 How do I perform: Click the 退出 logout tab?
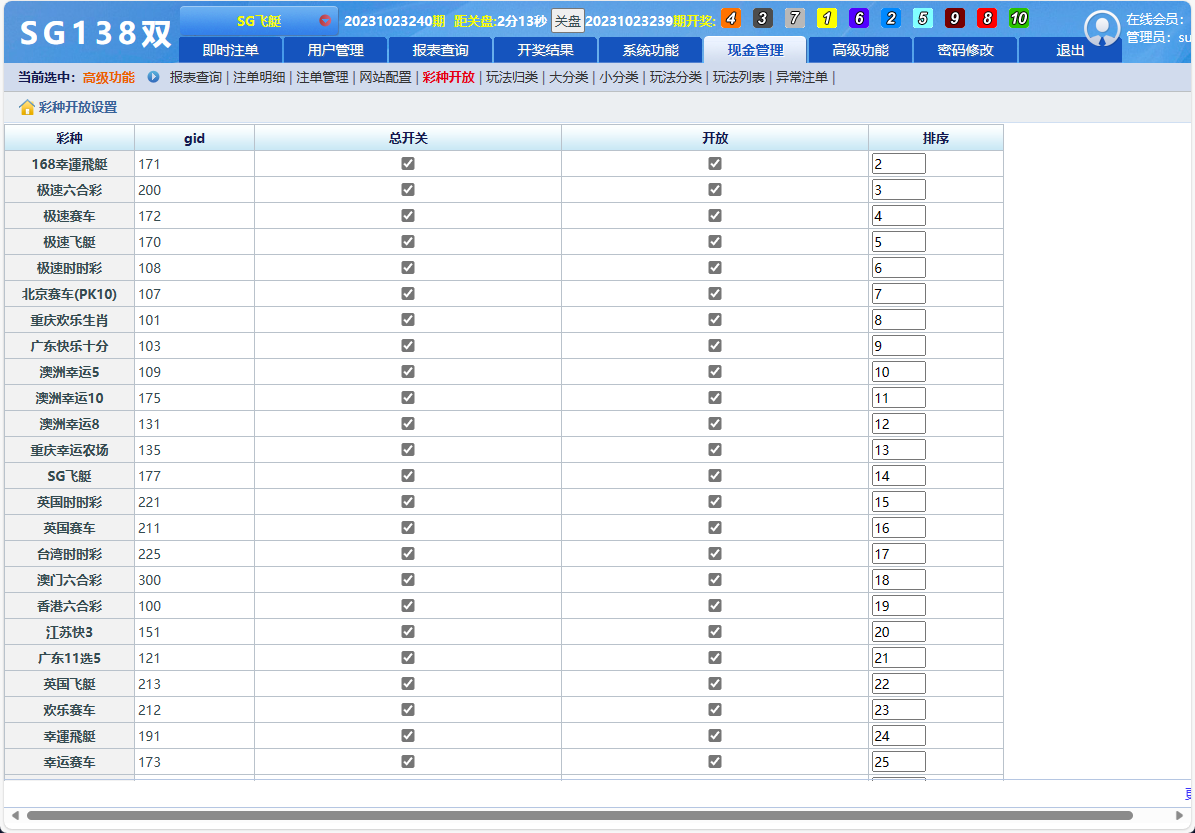pyautogui.click(x=1070, y=50)
